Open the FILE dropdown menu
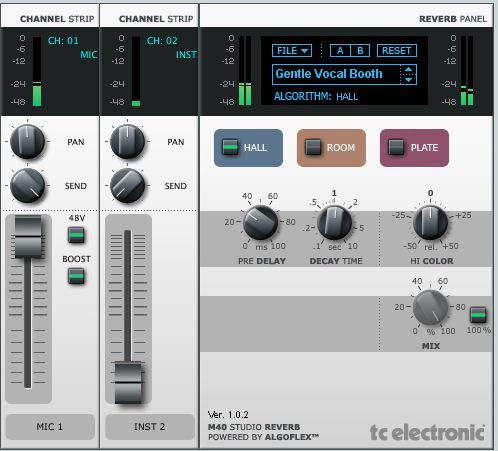 [292, 51]
